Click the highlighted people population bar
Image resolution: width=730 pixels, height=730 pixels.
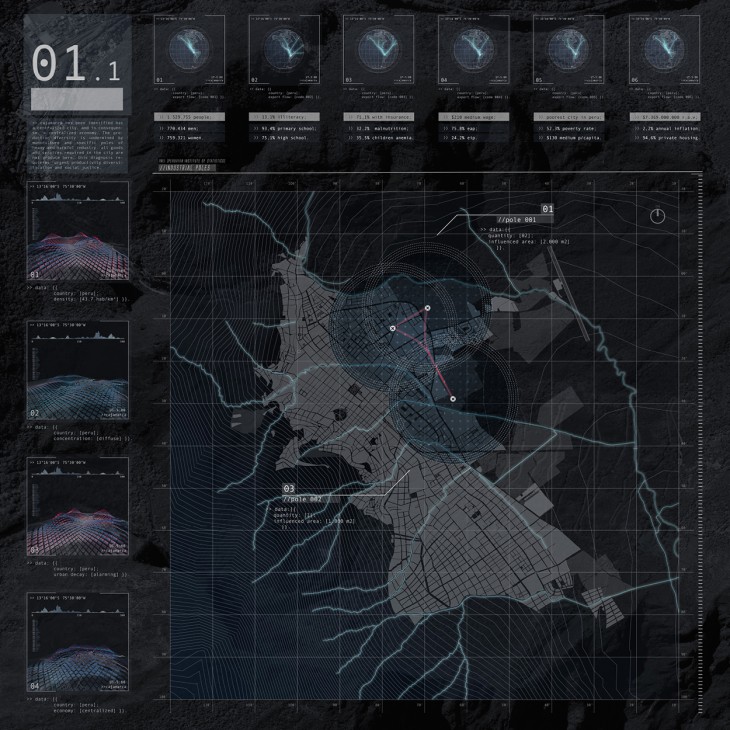190,117
